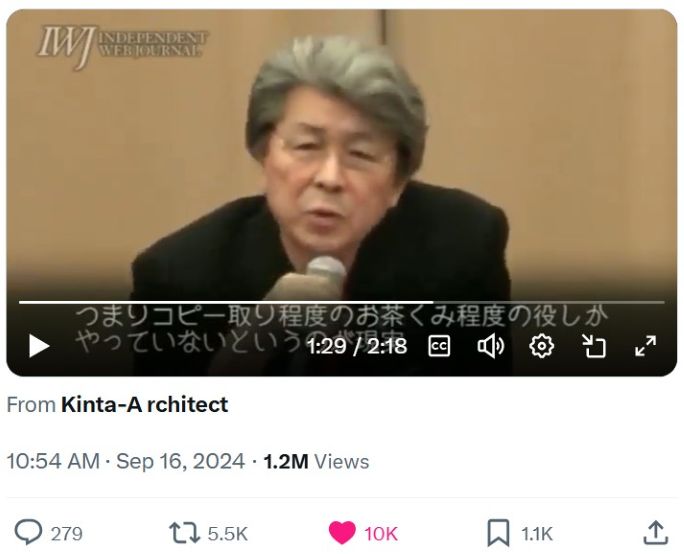Expand the video to fullscreen
684x554 pixels.
pos(646,346)
